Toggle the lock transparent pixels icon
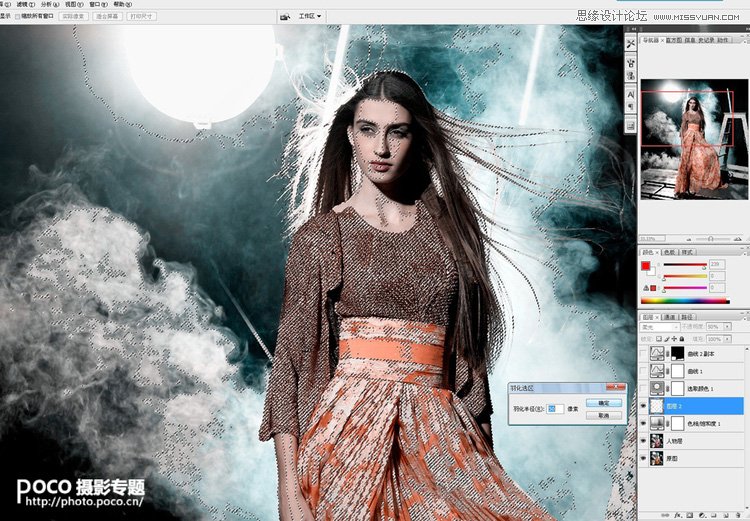750x521 pixels. 659,339
